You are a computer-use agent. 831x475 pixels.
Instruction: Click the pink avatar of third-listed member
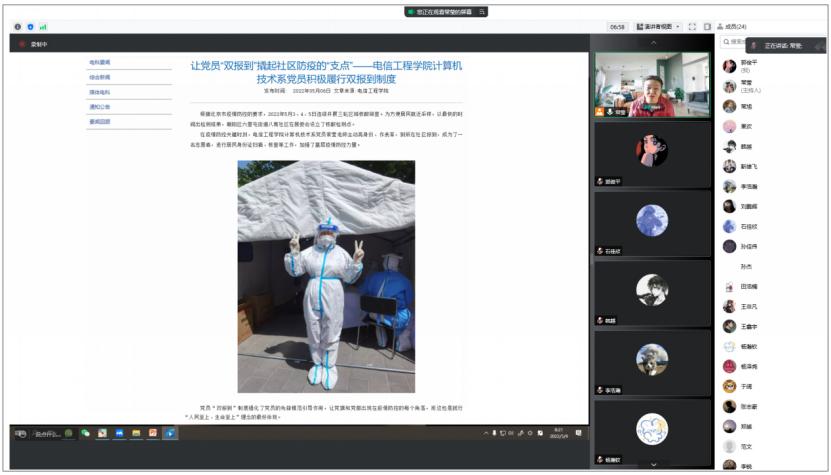(729, 126)
